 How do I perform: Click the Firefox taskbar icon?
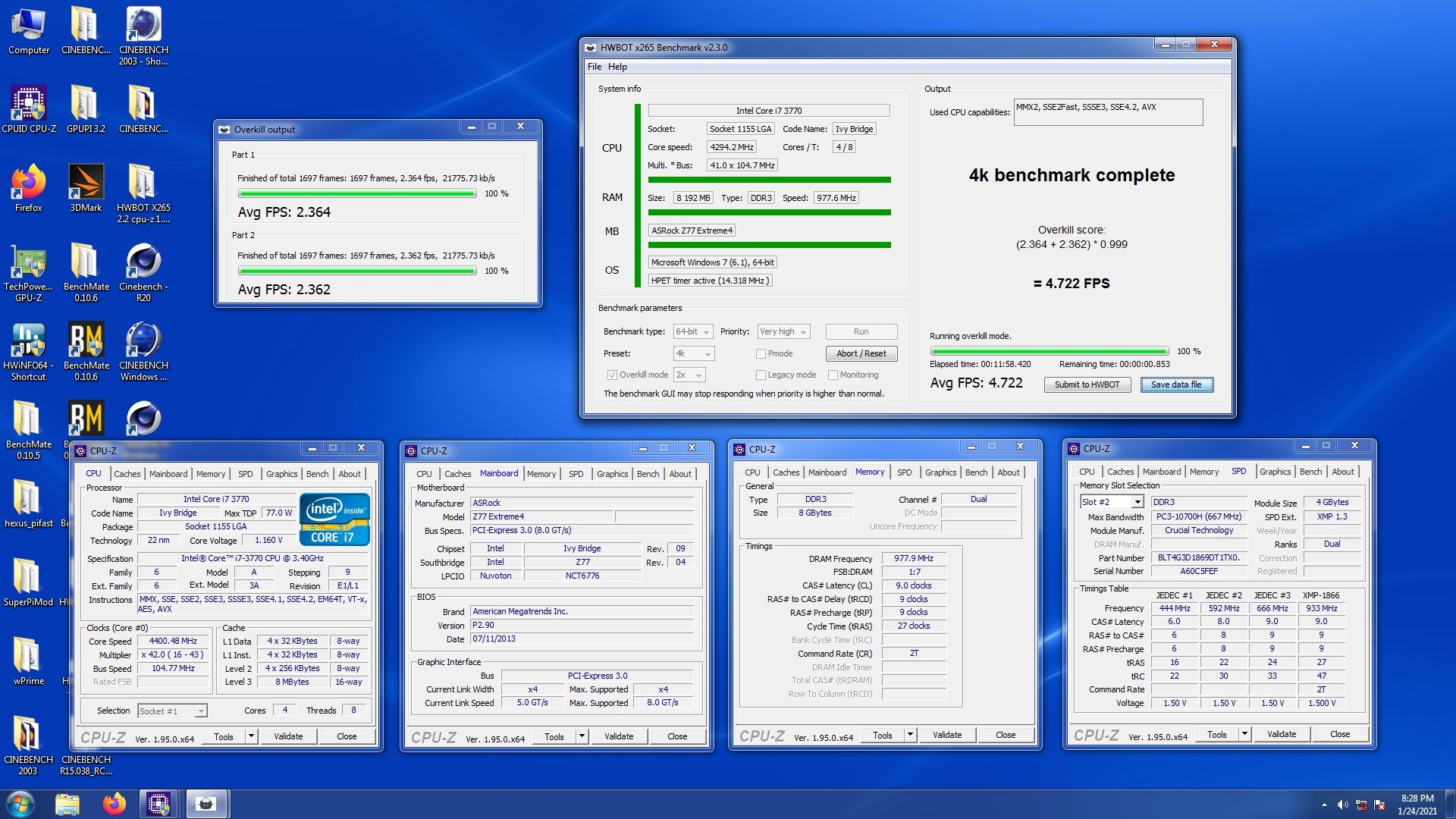coord(114,804)
